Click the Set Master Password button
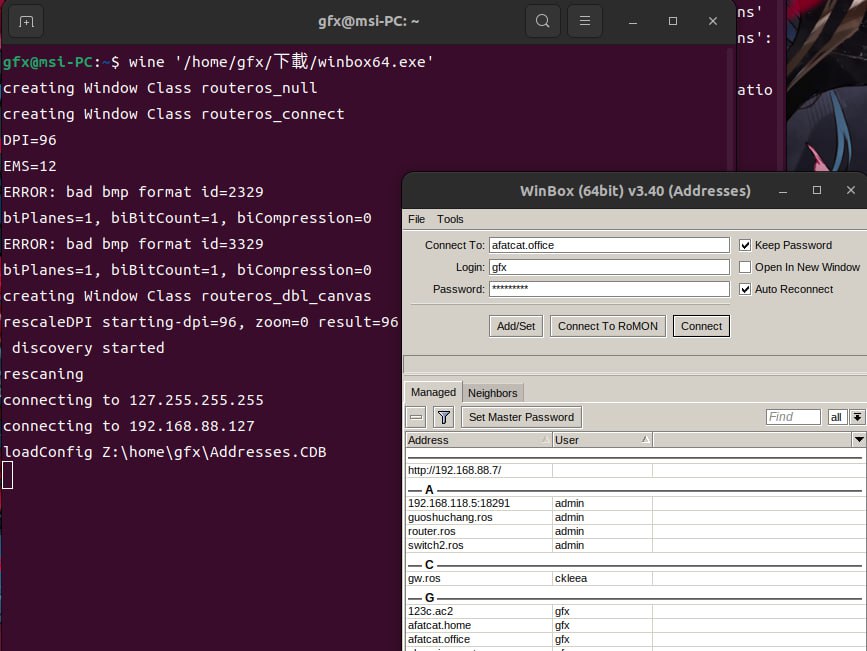867x651 pixels. point(521,417)
